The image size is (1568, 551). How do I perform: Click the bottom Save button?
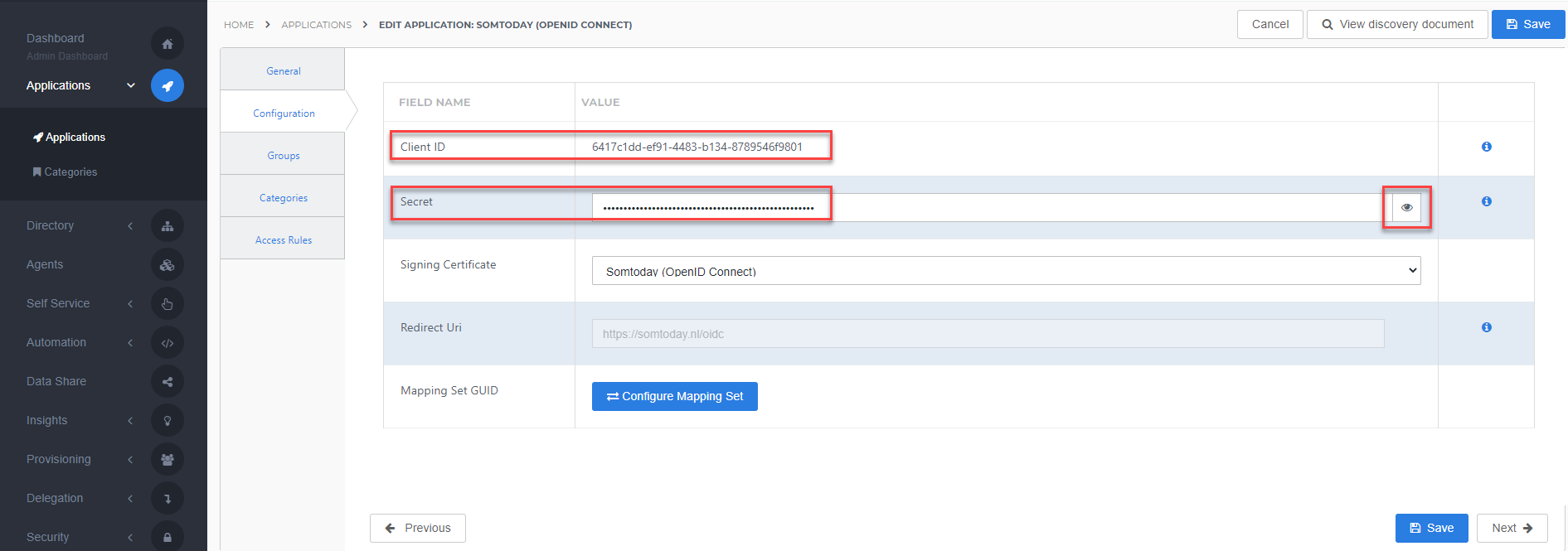pyautogui.click(x=1432, y=528)
